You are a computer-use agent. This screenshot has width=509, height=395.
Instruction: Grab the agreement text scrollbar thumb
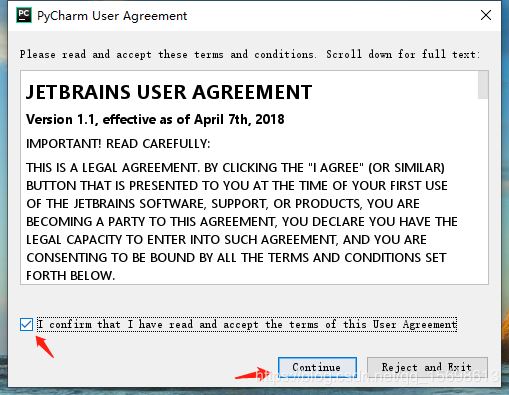483,85
